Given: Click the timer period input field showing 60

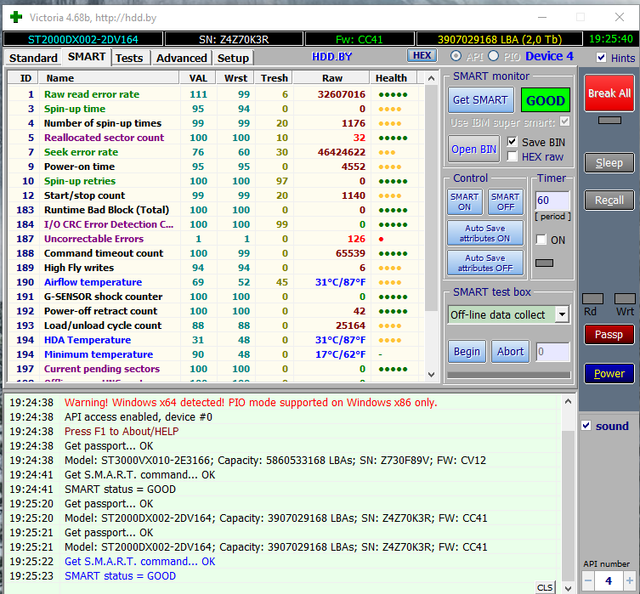Looking at the screenshot, I should (x=552, y=200).
